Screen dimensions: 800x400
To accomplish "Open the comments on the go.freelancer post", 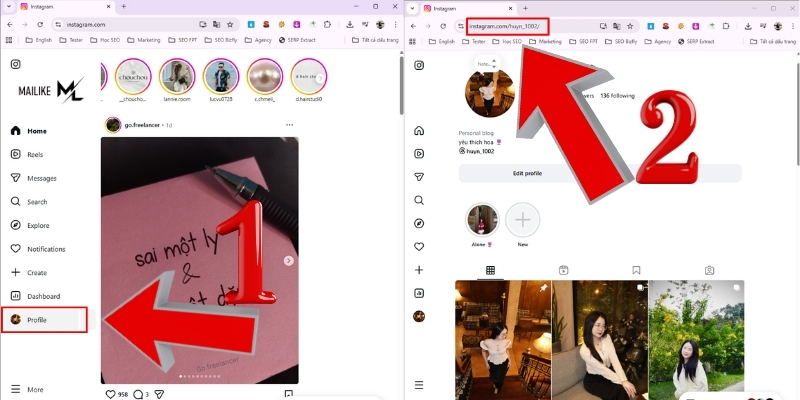I will coord(138,394).
